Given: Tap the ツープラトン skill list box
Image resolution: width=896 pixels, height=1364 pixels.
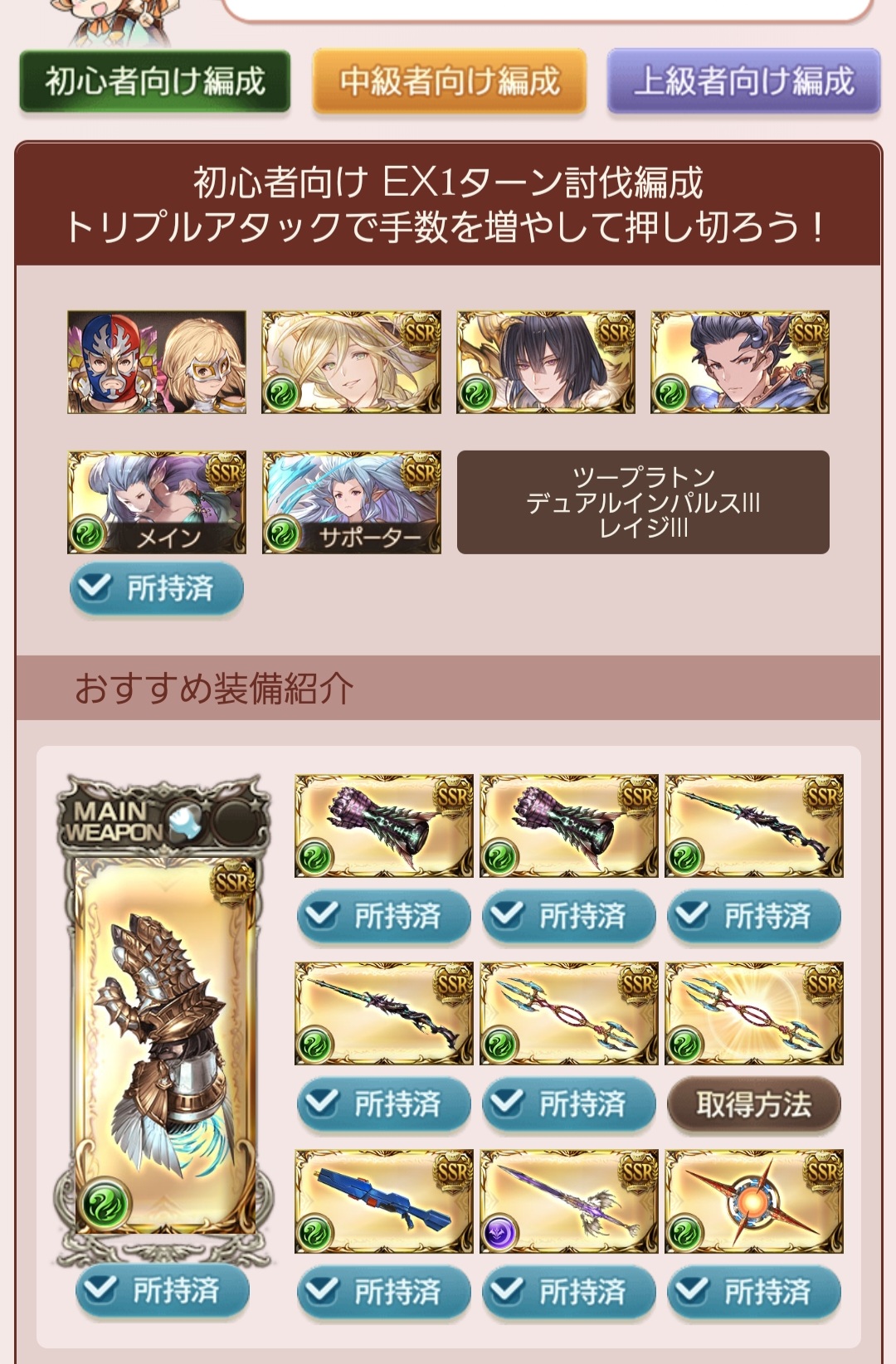Looking at the screenshot, I should pos(643,502).
